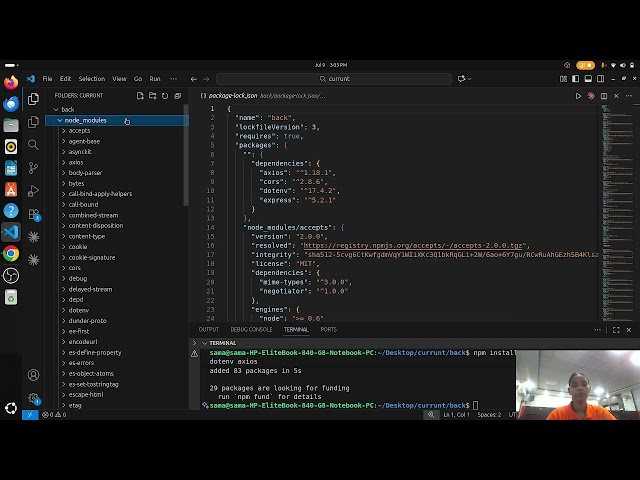The width and height of the screenshot is (640, 480).
Task: Collapse the TERMINAL section chevron
Action: pyautogui.click(x=204, y=343)
